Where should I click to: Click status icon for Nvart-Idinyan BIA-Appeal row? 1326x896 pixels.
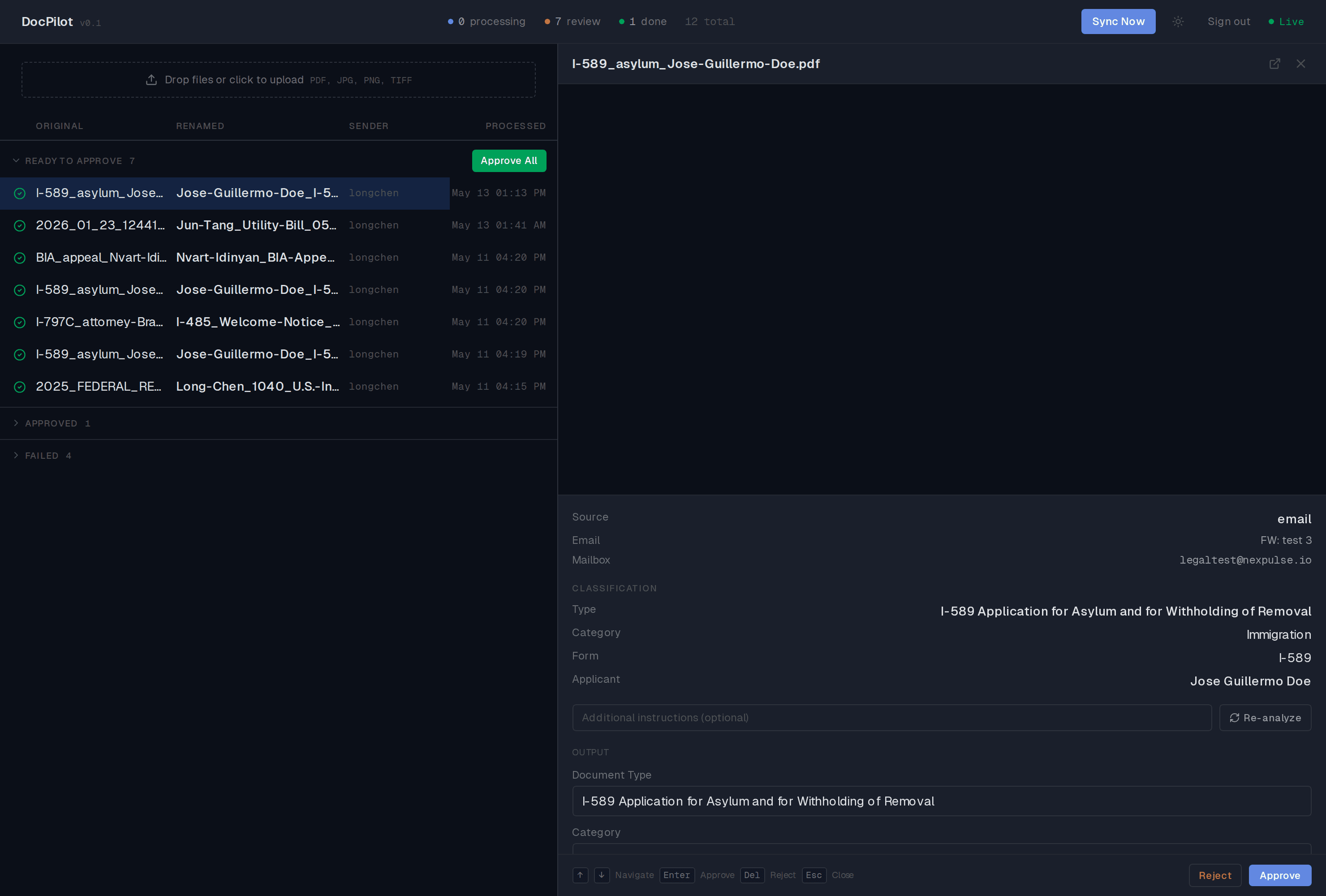click(x=19, y=258)
